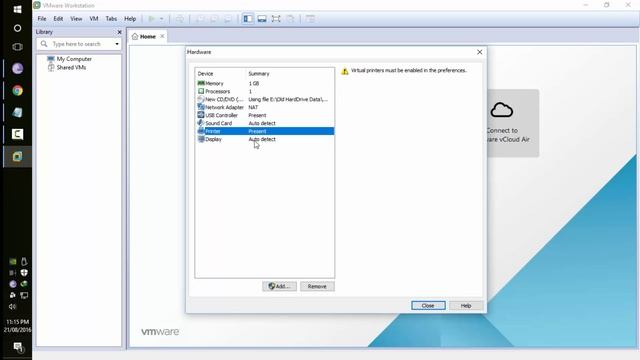Select the Processors device row
Viewport: 640px width, 360px height.
264,91
